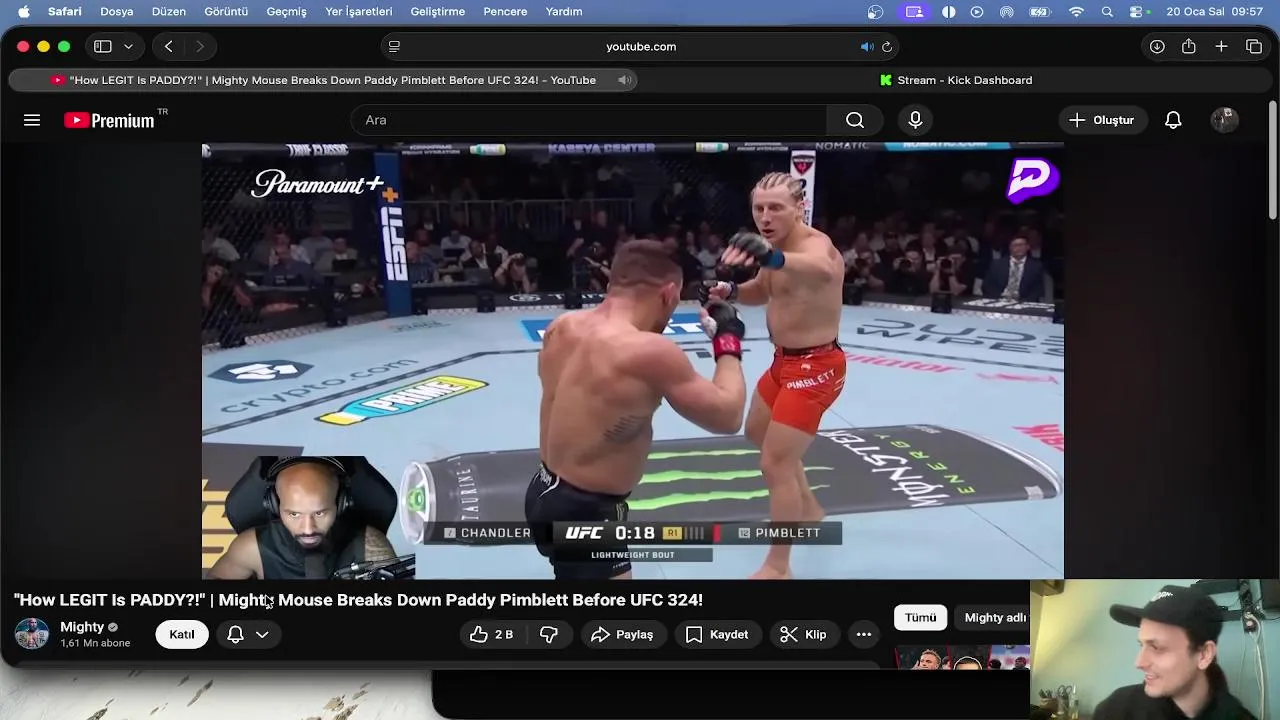Show Safari downloads

pos(1157,46)
